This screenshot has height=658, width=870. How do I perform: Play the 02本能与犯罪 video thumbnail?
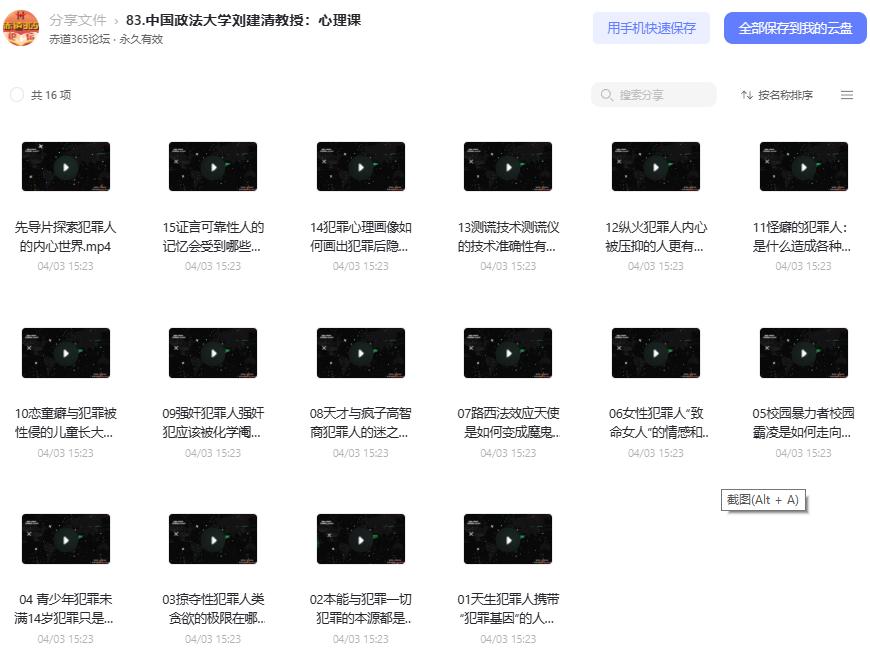click(361, 539)
